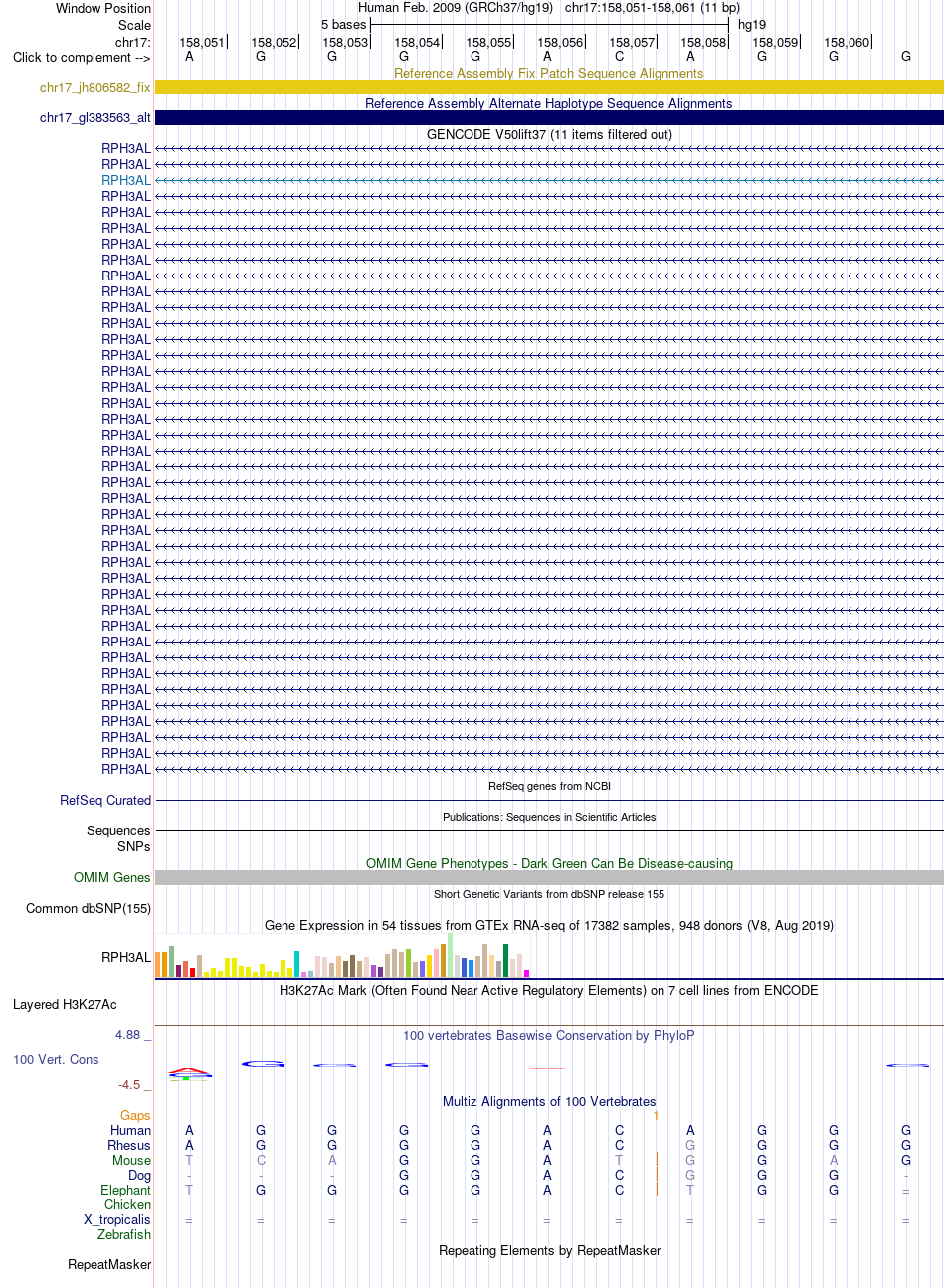
Task: Select the gray OMIM Genes item bar
Action: [x=549, y=877]
